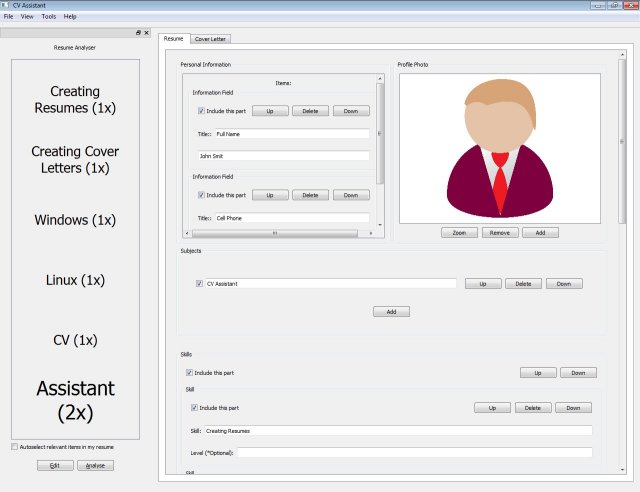Add a new subject
This screenshot has height=492, width=640.
(x=391, y=312)
